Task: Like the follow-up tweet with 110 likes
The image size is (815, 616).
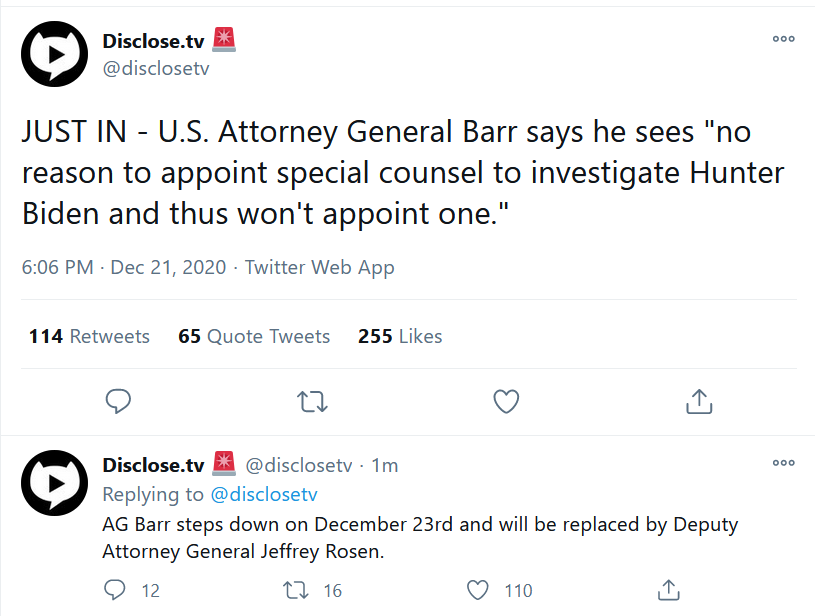Action: 482,590
